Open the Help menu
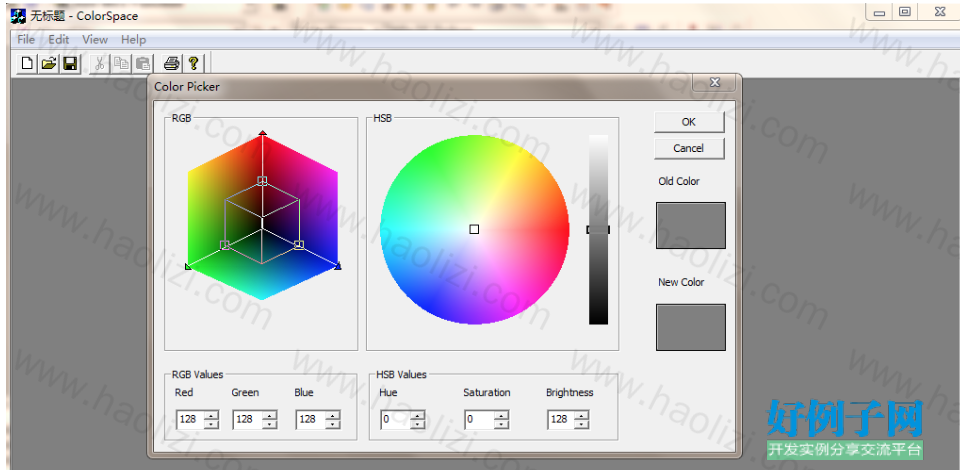Image resolution: width=960 pixels, height=470 pixels. click(x=133, y=39)
